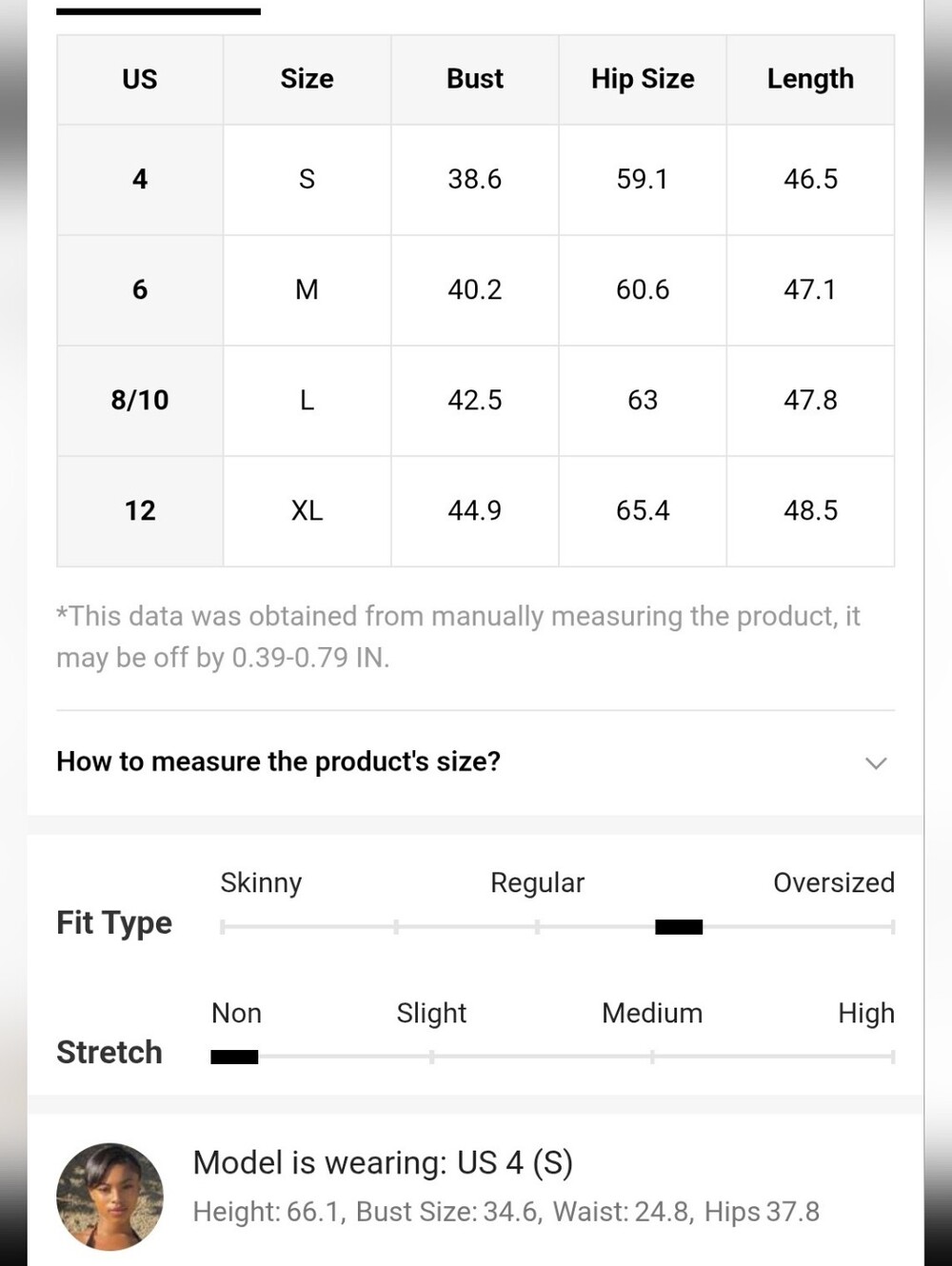Select the Size column header
The height and width of the screenshot is (1266, 952).
[307, 79]
